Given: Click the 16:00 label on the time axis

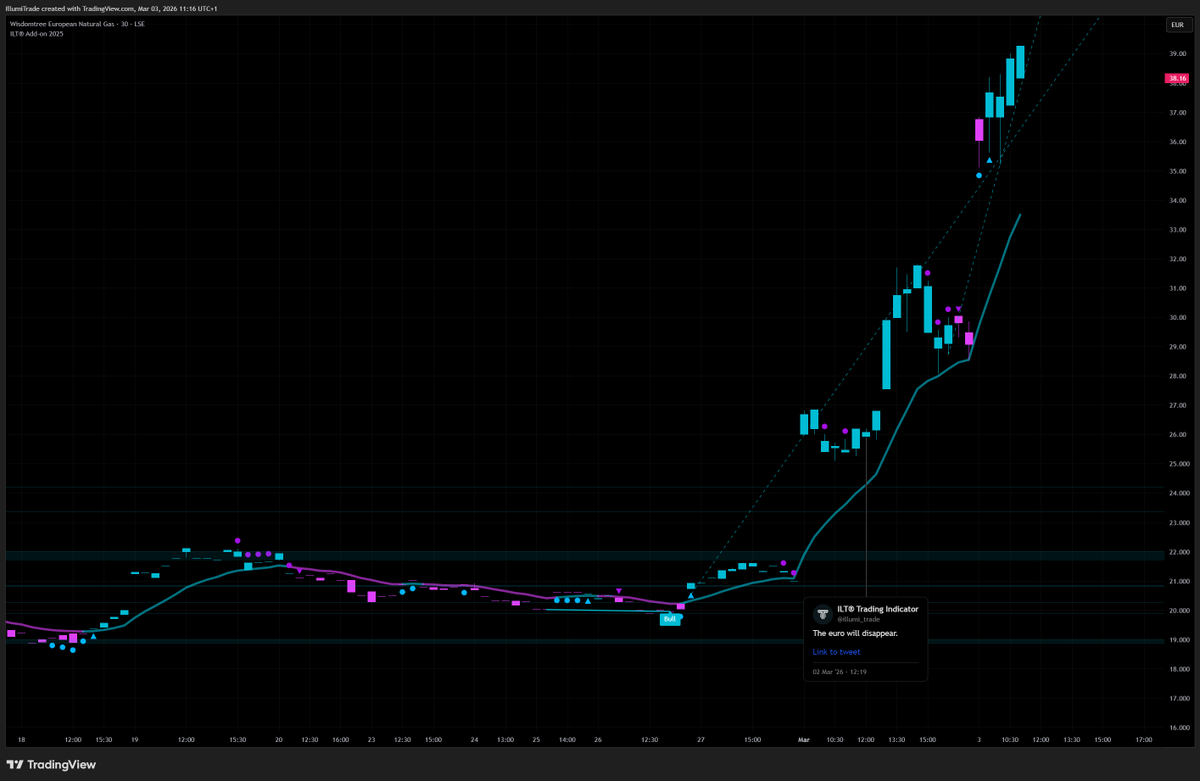Looking at the screenshot, I should pos(339,740).
